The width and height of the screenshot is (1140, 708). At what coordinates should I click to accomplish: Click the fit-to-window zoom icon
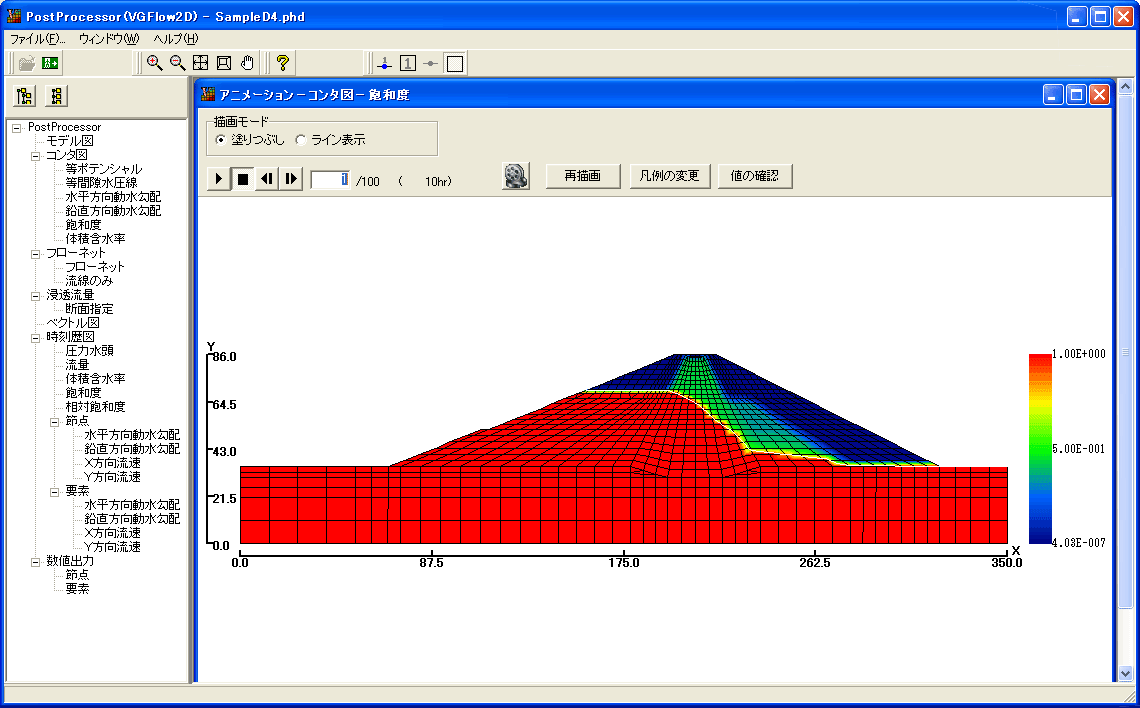(x=201, y=63)
